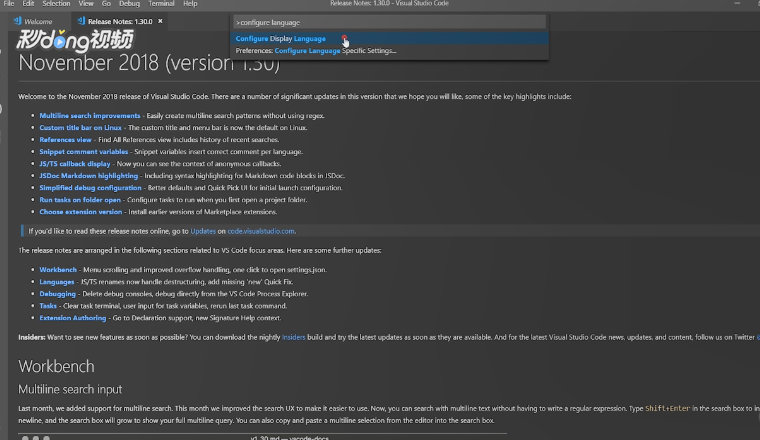Open the Edit menu
The height and width of the screenshot is (440, 760).
point(28,3)
